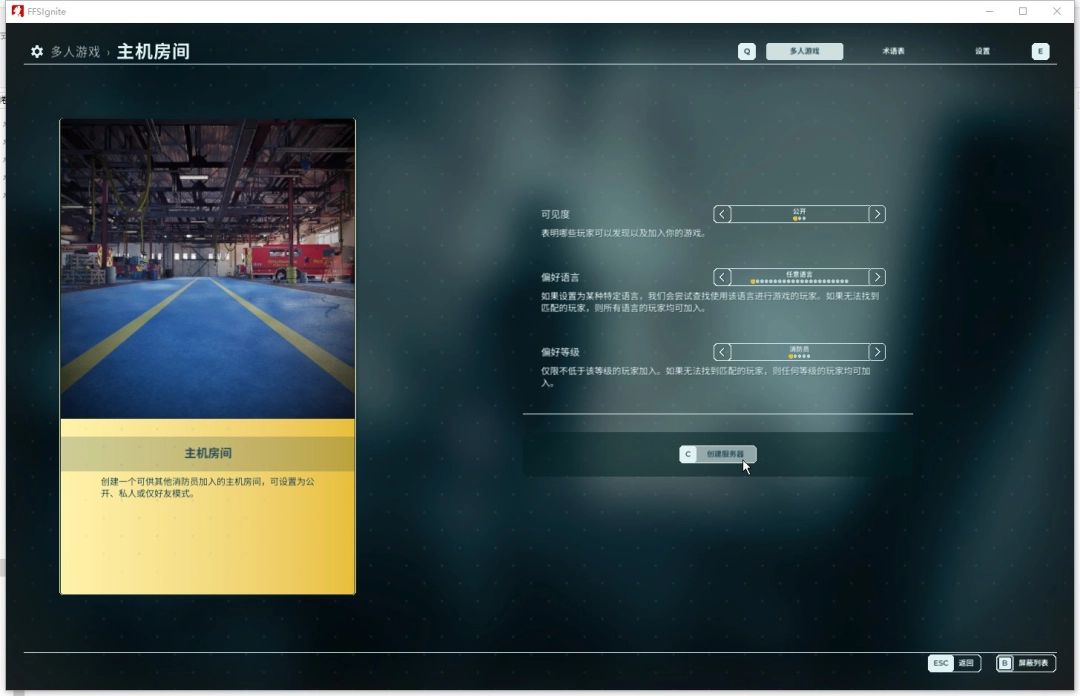Click left arrow for 可见度 setting

(x=723, y=214)
